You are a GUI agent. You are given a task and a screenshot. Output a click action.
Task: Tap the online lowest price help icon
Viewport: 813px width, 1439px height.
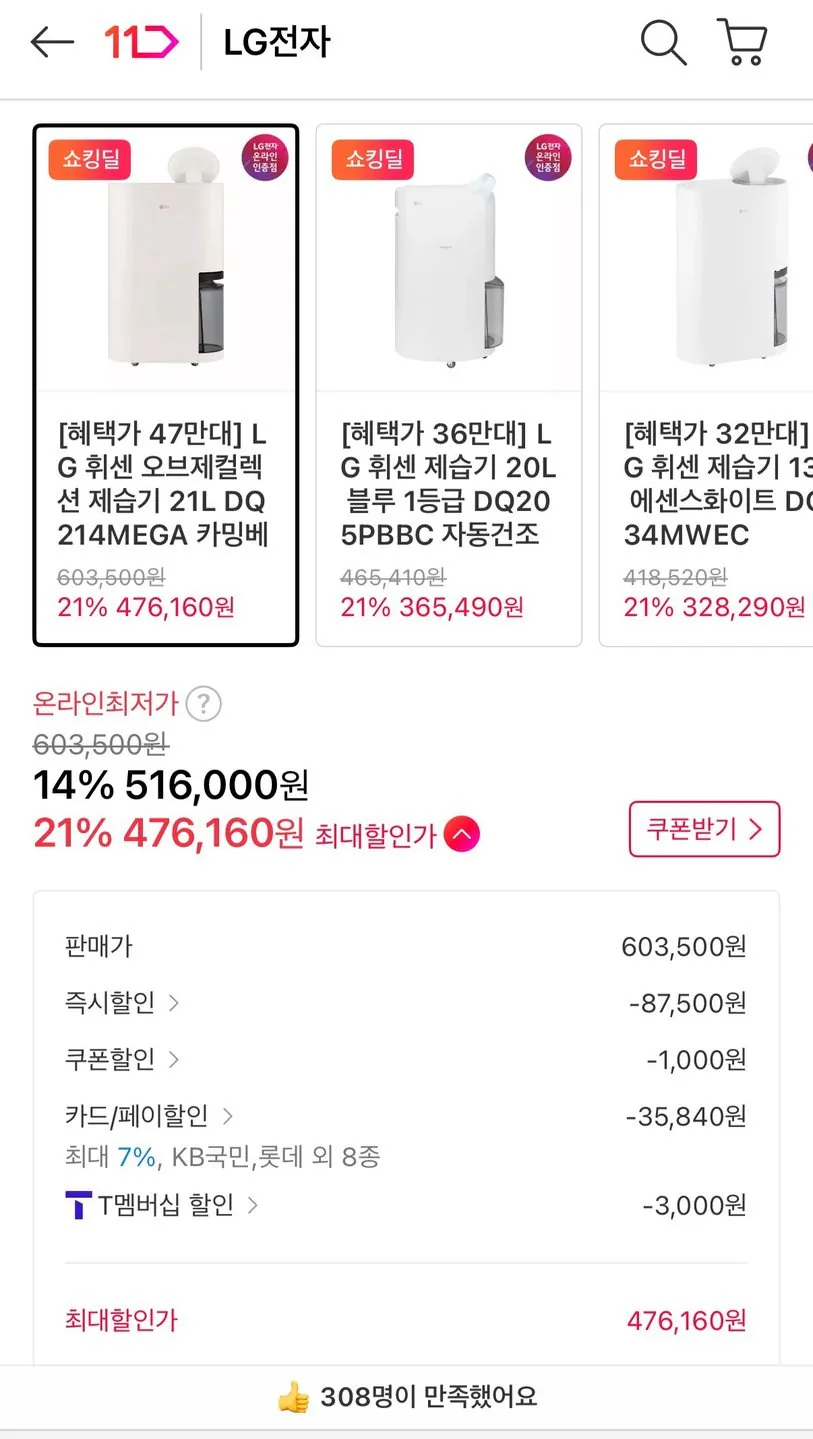pos(204,704)
